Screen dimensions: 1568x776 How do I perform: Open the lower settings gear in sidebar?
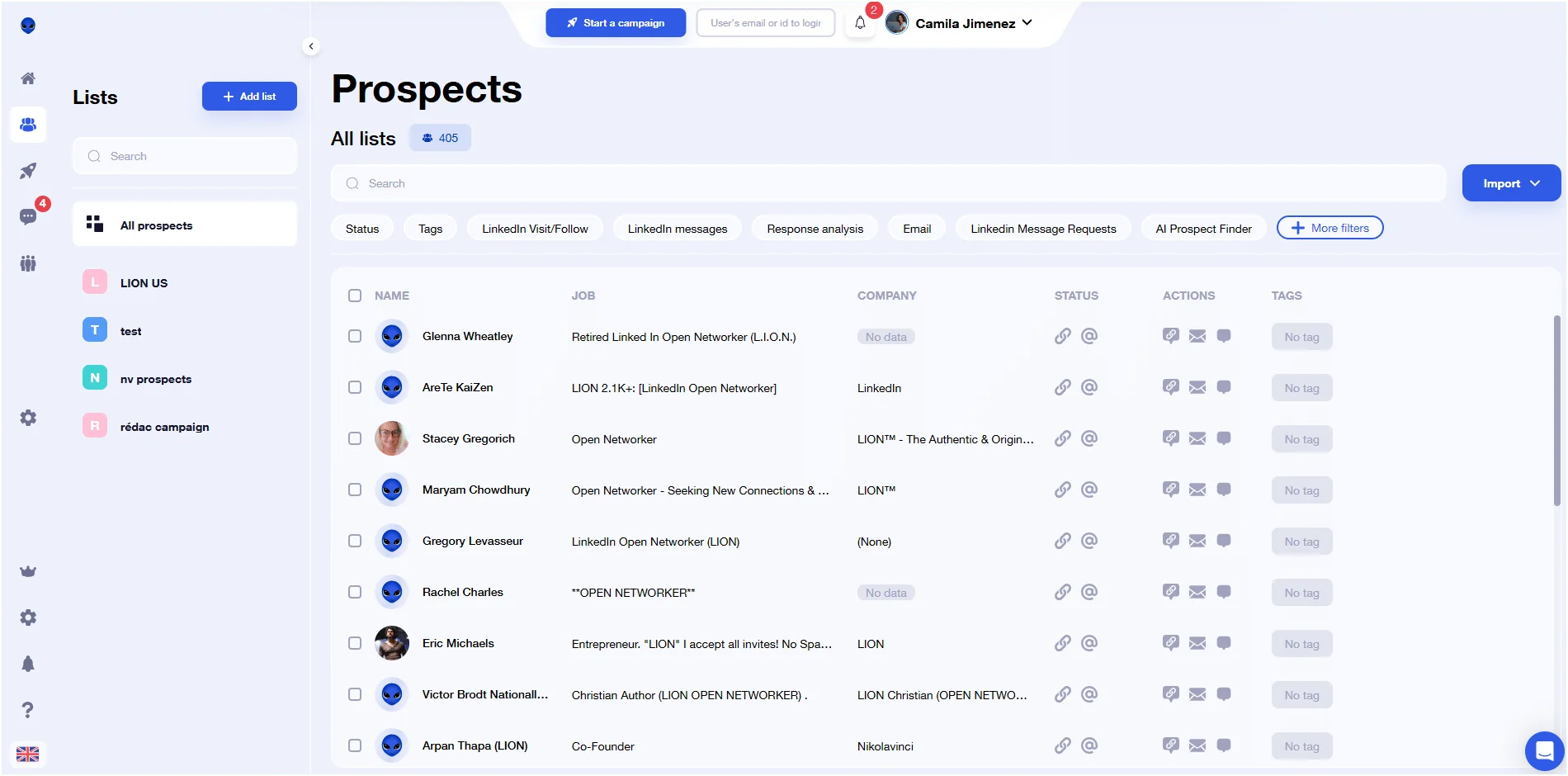pyautogui.click(x=28, y=617)
